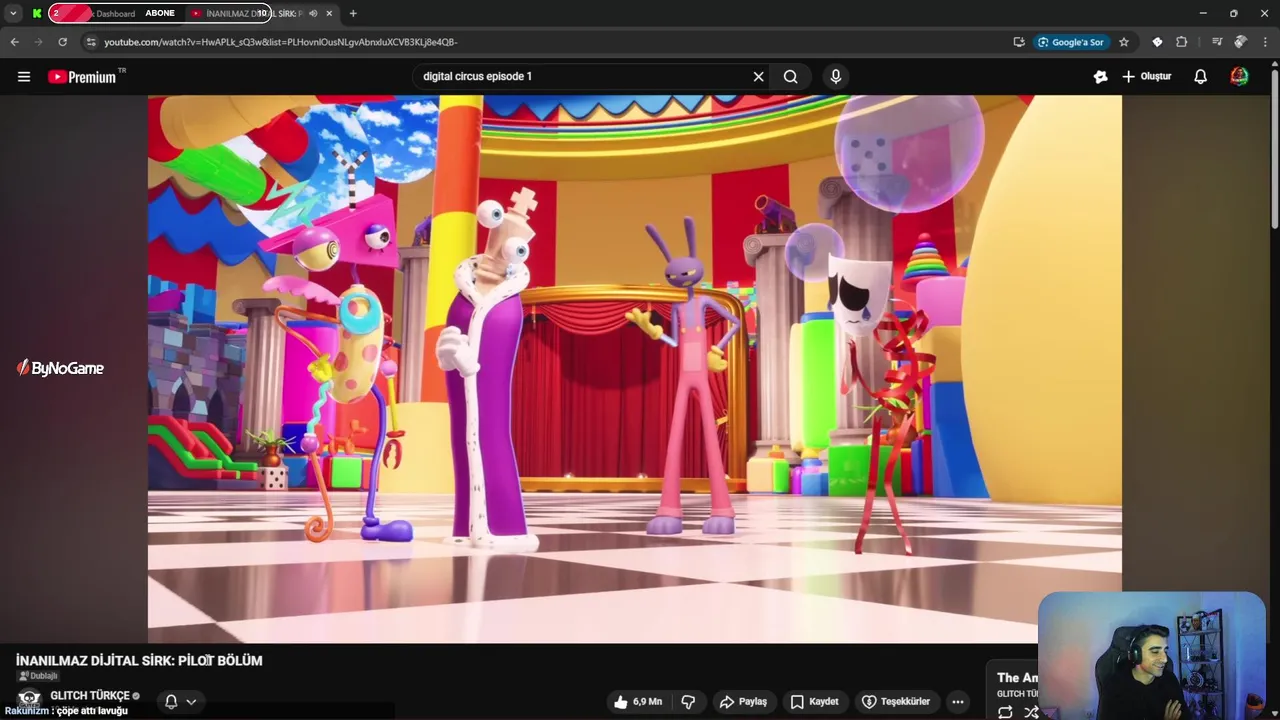Toggle playlist shuffle icon
Image resolution: width=1280 pixels, height=720 pixels.
tap(1031, 712)
